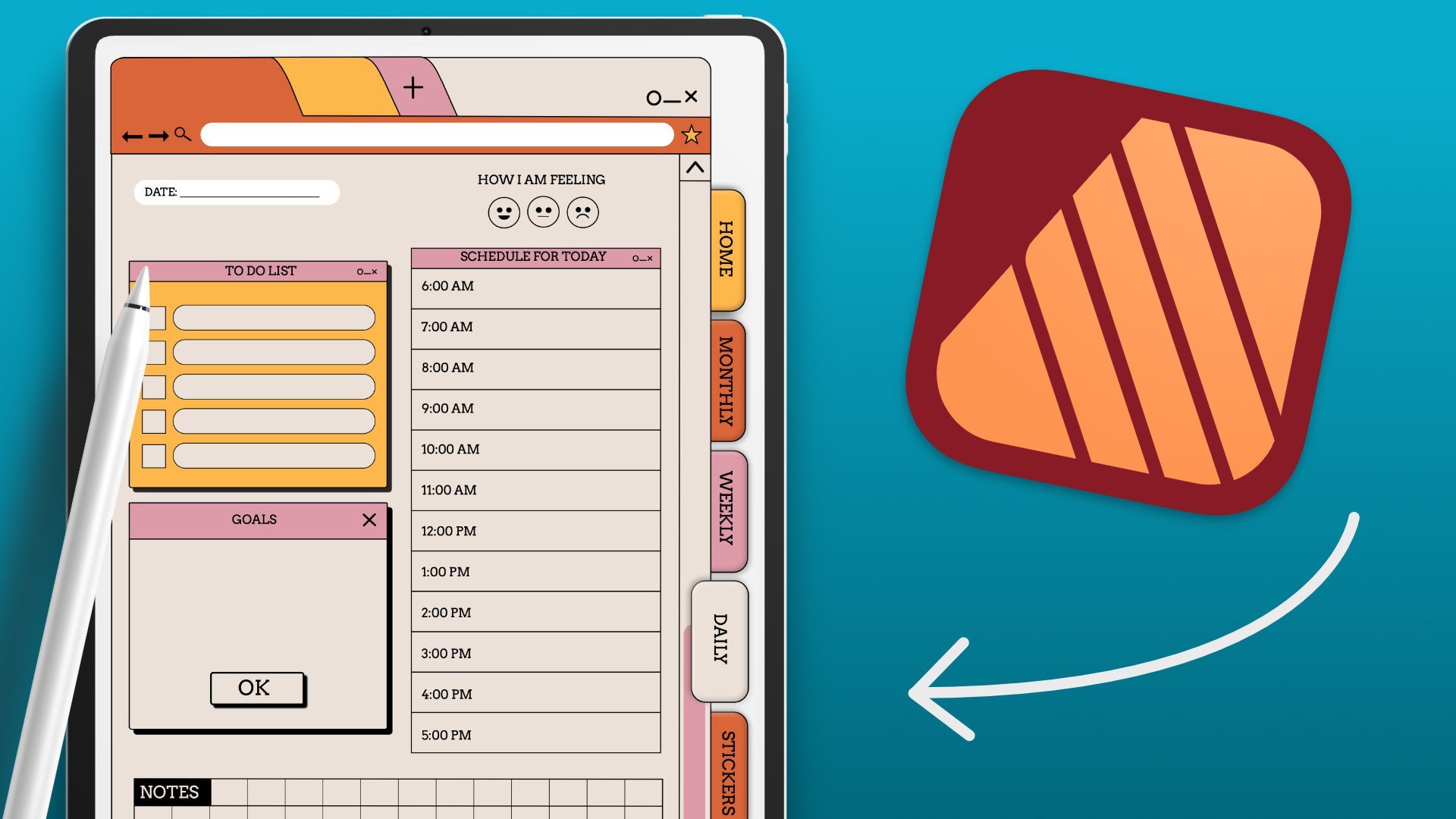
Task: Collapse the TO DO LIST window
Action: point(365,272)
